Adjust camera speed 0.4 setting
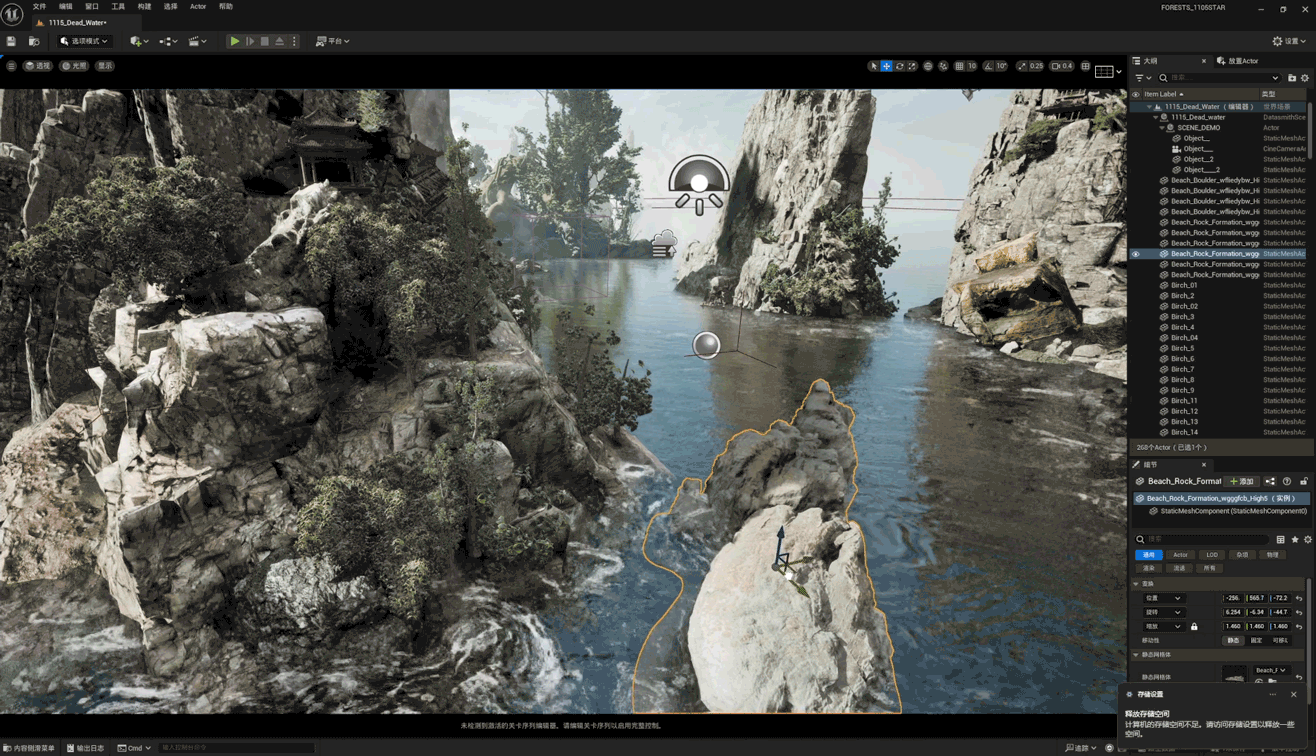1316x756 pixels. 1062,66
